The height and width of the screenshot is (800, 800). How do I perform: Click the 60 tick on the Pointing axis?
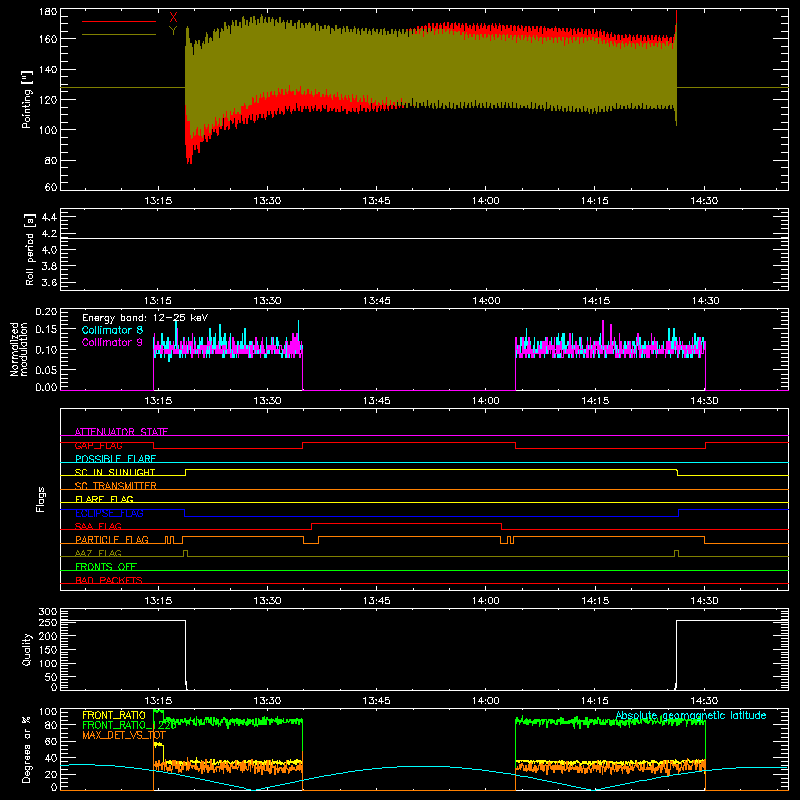point(51,187)
